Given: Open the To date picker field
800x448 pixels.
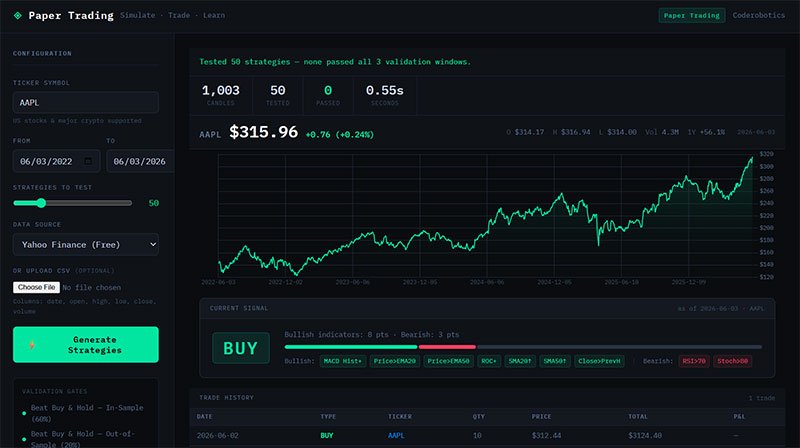Looking at the screenshot, I should [x=140, y=161].
